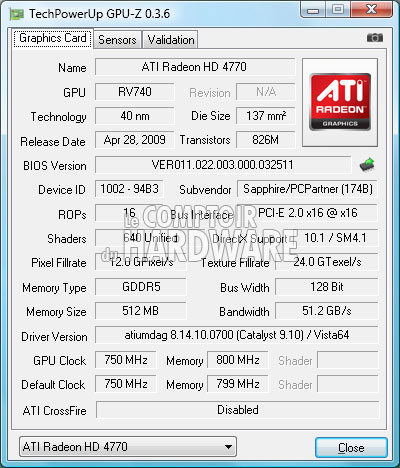
Task: Click the GPU Clock 750 MHz field
Action: tap(126, 360)
